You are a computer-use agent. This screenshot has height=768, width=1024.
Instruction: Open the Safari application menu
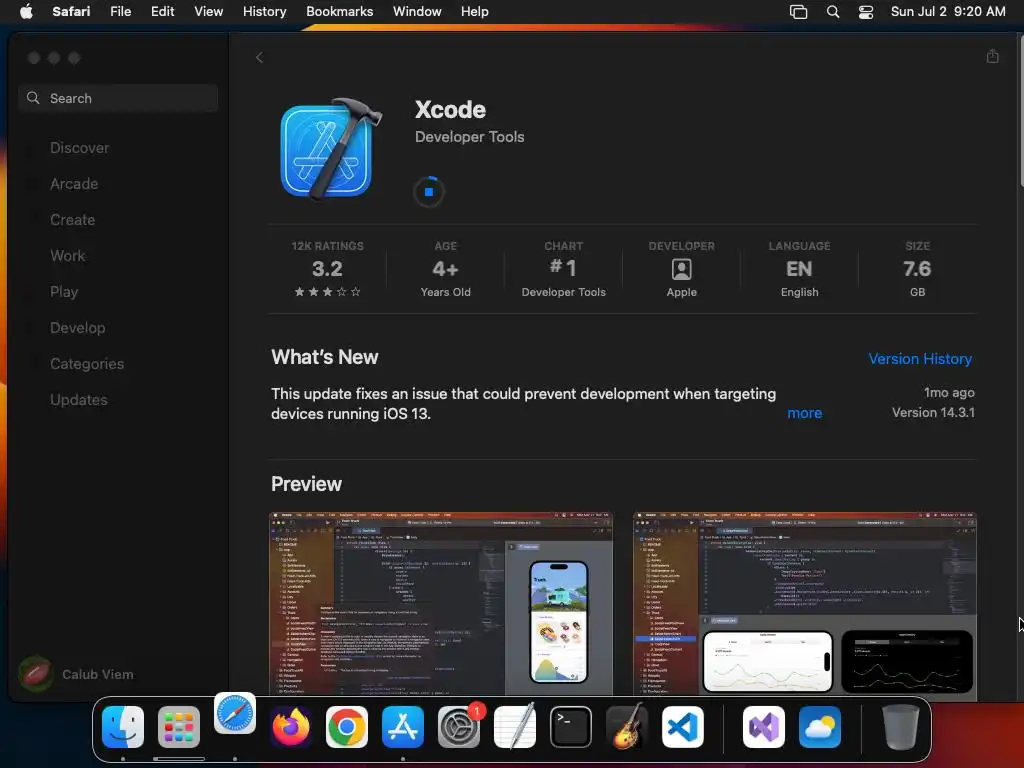pyautogui.click(x=71, y=11)
